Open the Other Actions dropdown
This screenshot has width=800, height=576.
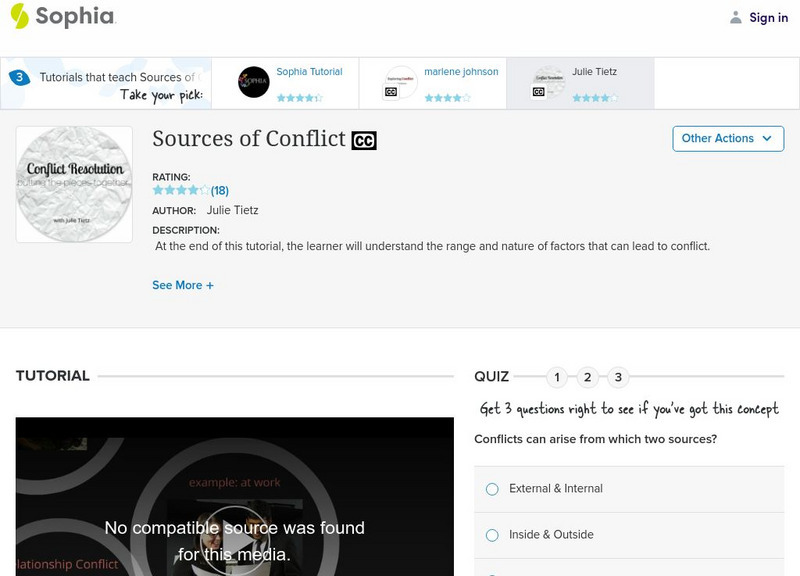point(727,139)
